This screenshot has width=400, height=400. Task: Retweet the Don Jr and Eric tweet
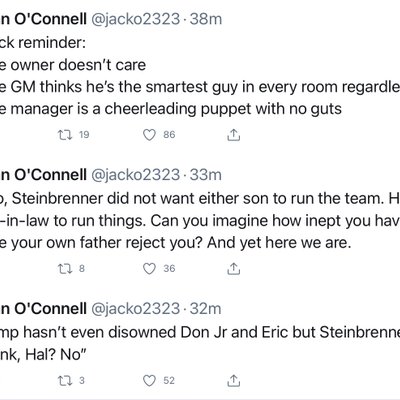[x=65, y=381]
